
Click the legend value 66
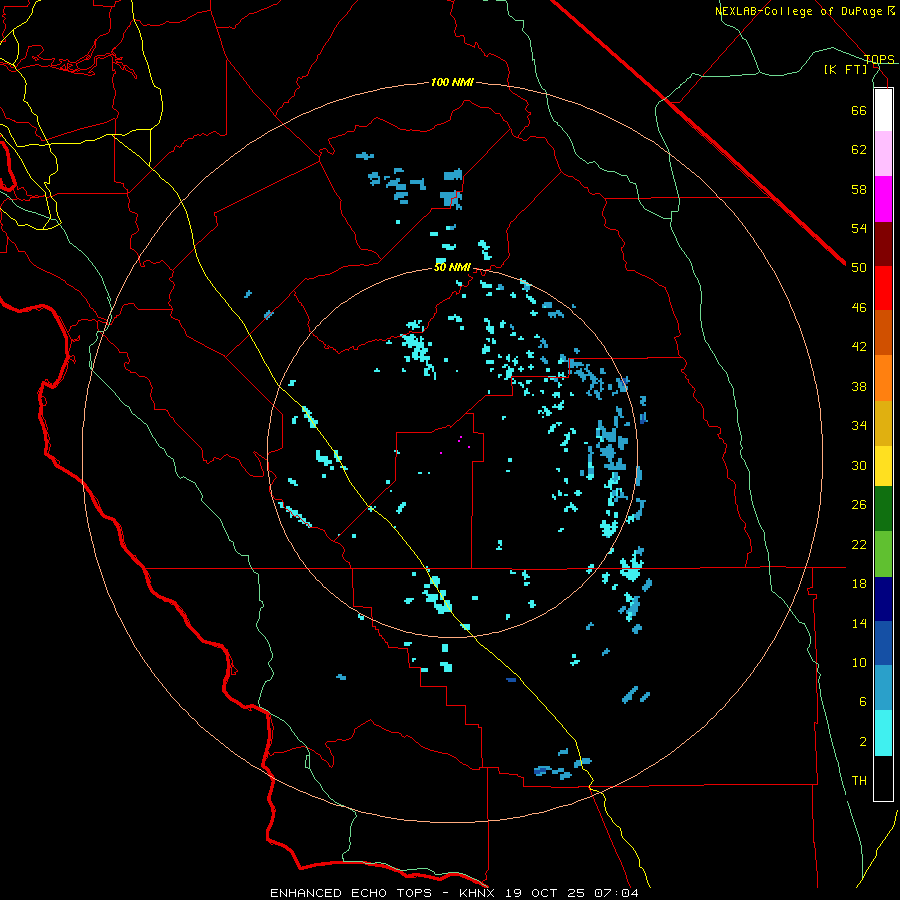[x=859, y=110]
